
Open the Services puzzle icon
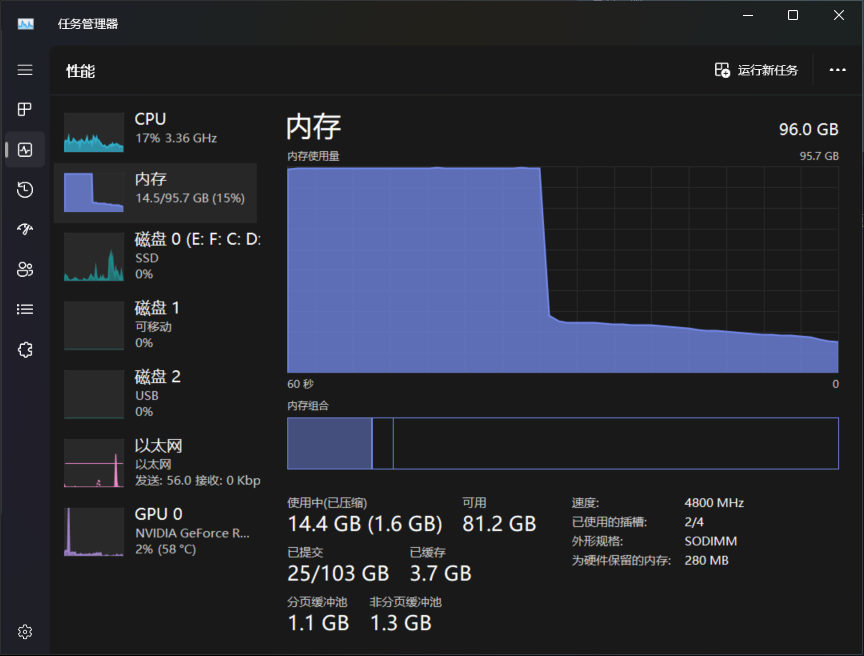coord(25,349)
